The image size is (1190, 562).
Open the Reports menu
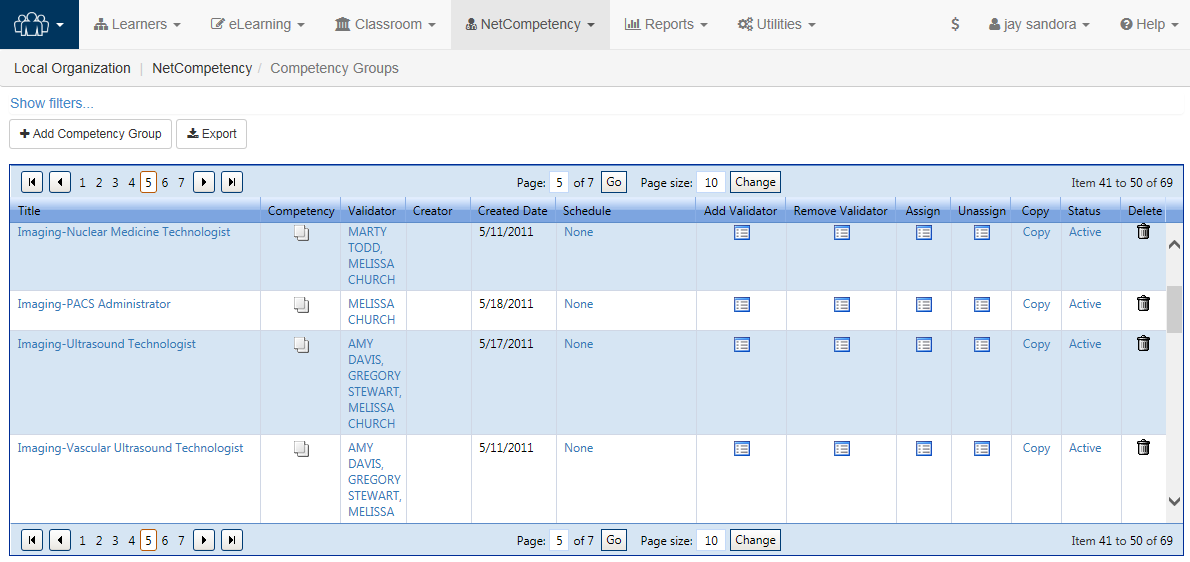click(666, 24)
